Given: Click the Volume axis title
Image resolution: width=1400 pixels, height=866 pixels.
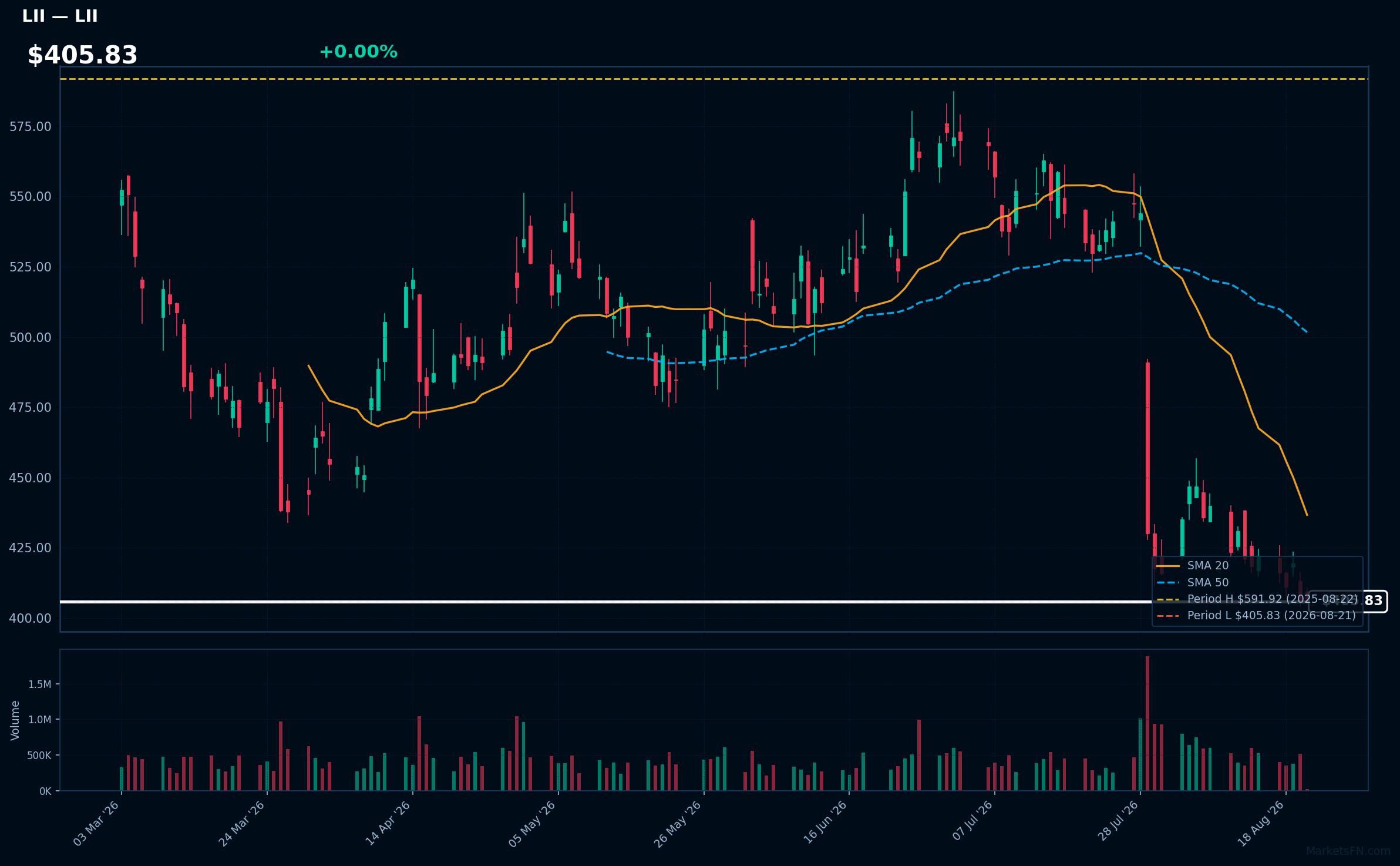Looking at the screenshot, I should 15,720.
